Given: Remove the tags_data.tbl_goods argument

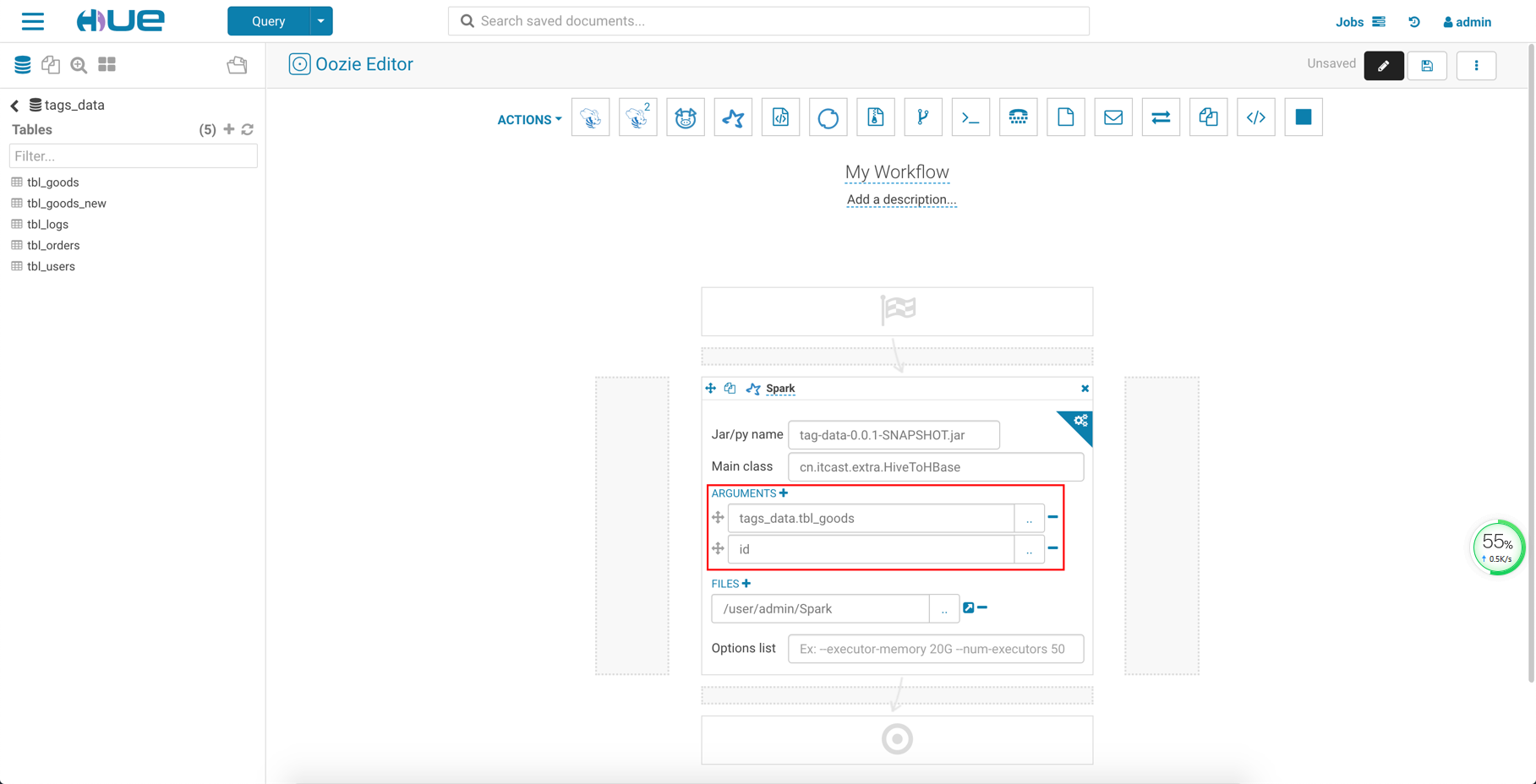Looking at the screenshot, I should pyautogui.click(x=1053, y=517).
